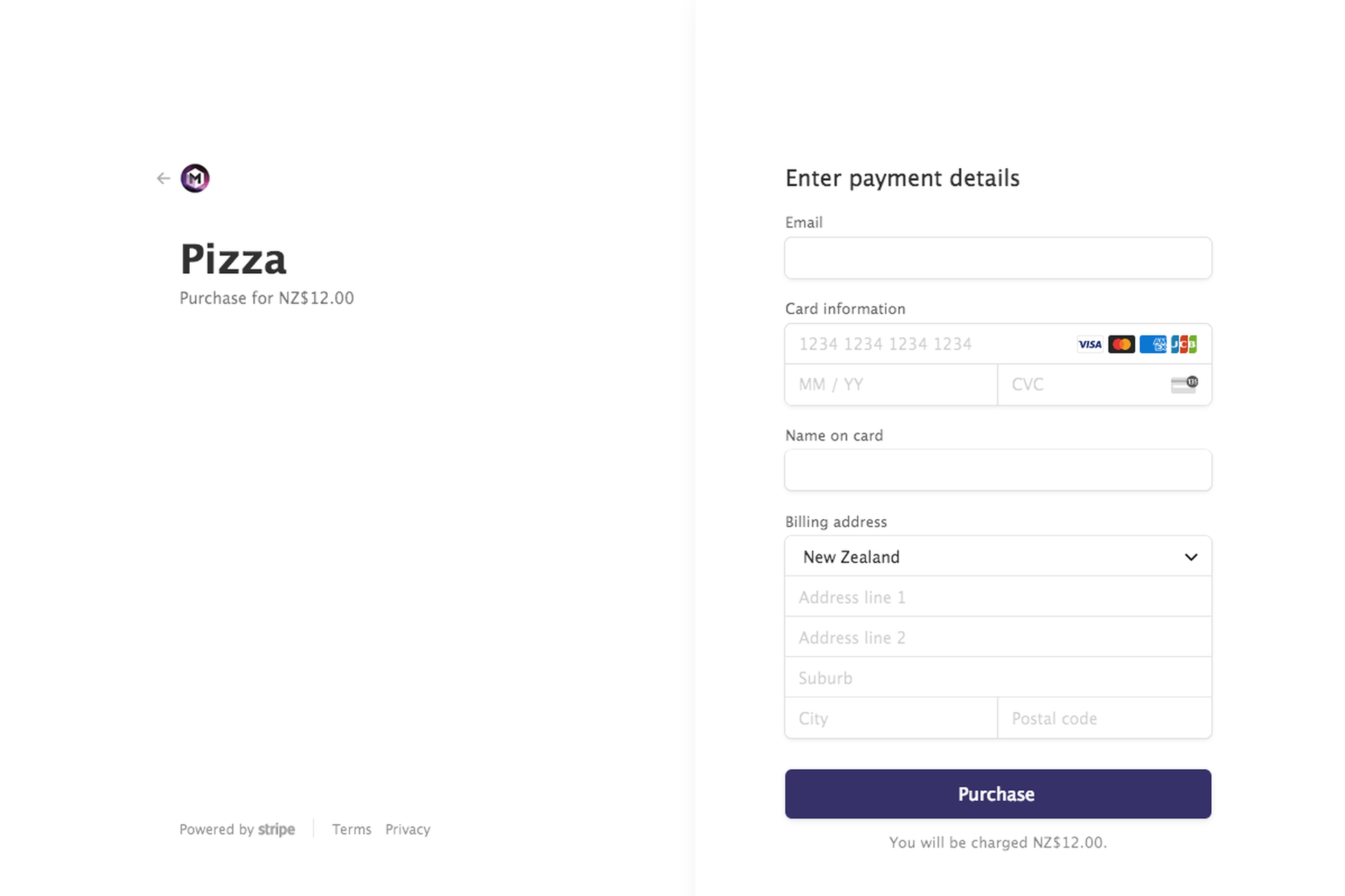Click the Stripe logo in the footer
This screenshot has width=1345, height=896.
[276, 829]
